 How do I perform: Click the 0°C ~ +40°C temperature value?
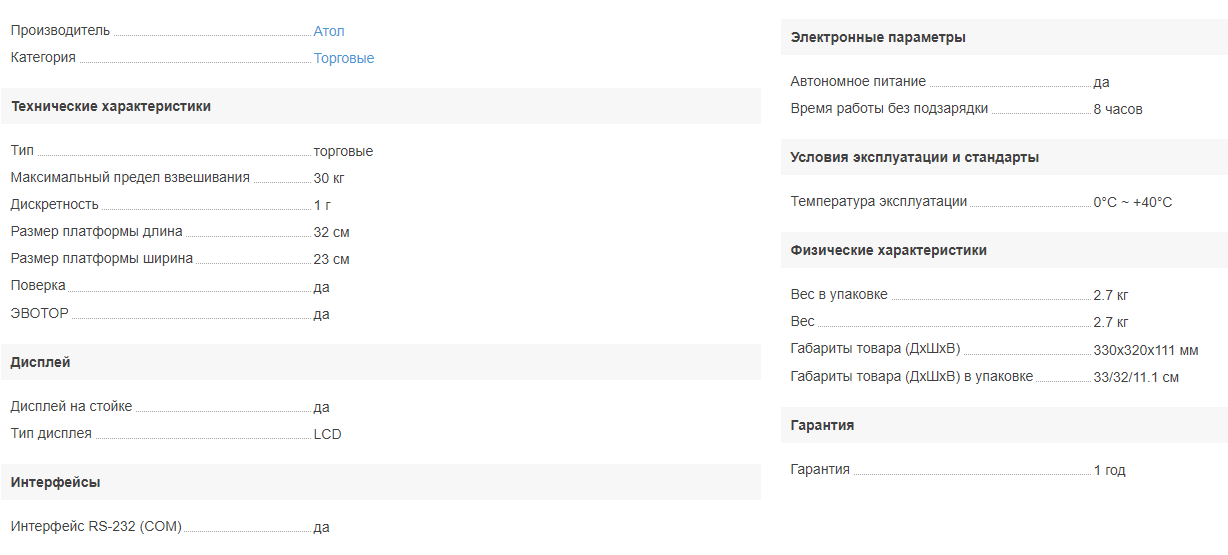(1132, 202)
